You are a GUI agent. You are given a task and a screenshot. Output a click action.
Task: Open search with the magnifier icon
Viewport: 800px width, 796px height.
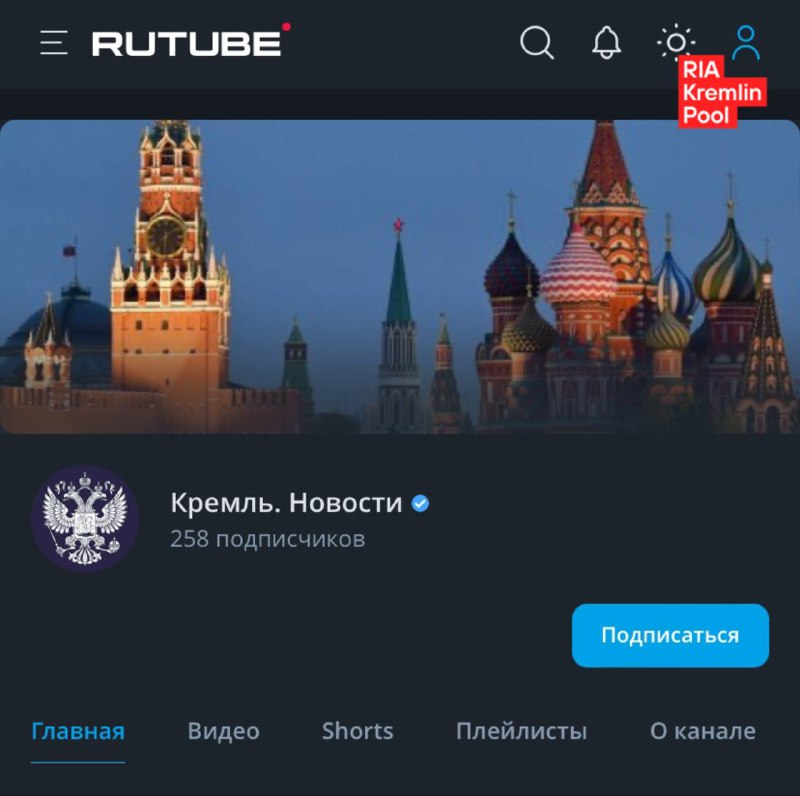tap(537, 42)
